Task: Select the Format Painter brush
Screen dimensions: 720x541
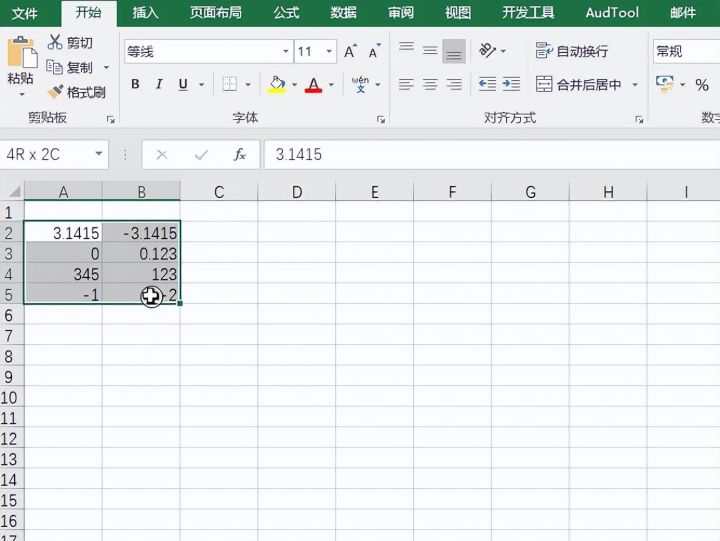Action: coord(55,92)
